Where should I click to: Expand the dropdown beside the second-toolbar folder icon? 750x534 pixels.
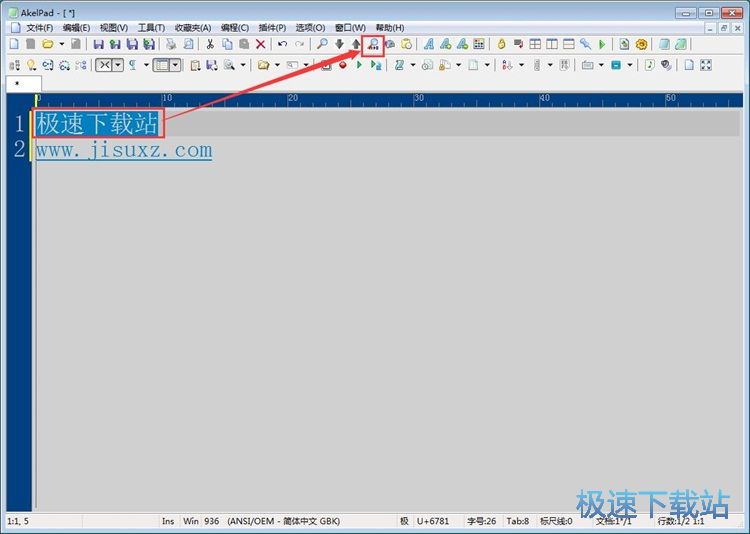[x=277, y=65]
